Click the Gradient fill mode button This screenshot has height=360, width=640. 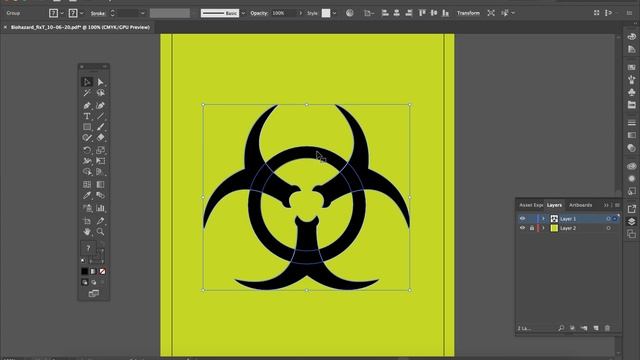point(93,271)
